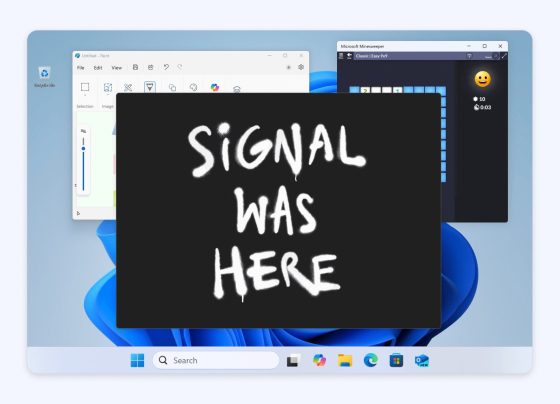
Task: Click the taskbar Search box
Action: [216, 360]
